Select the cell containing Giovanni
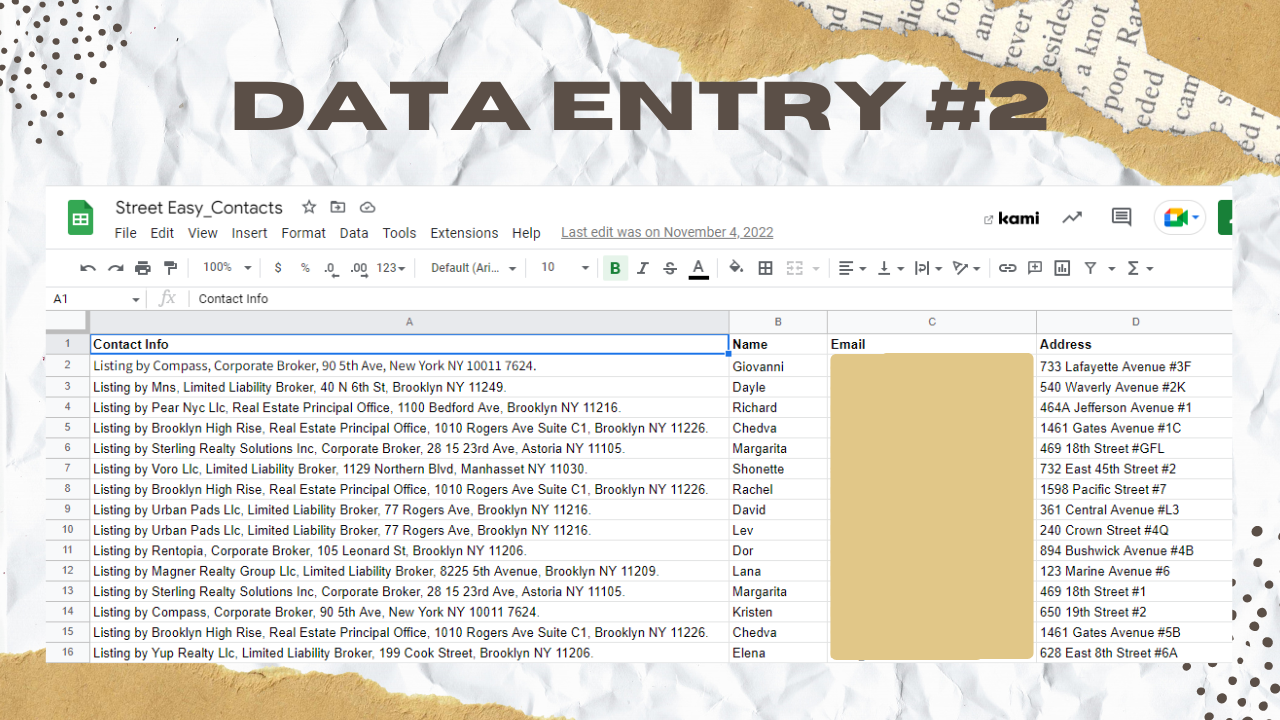This screenshot has height=720, width=1280. tap(778, 366)
